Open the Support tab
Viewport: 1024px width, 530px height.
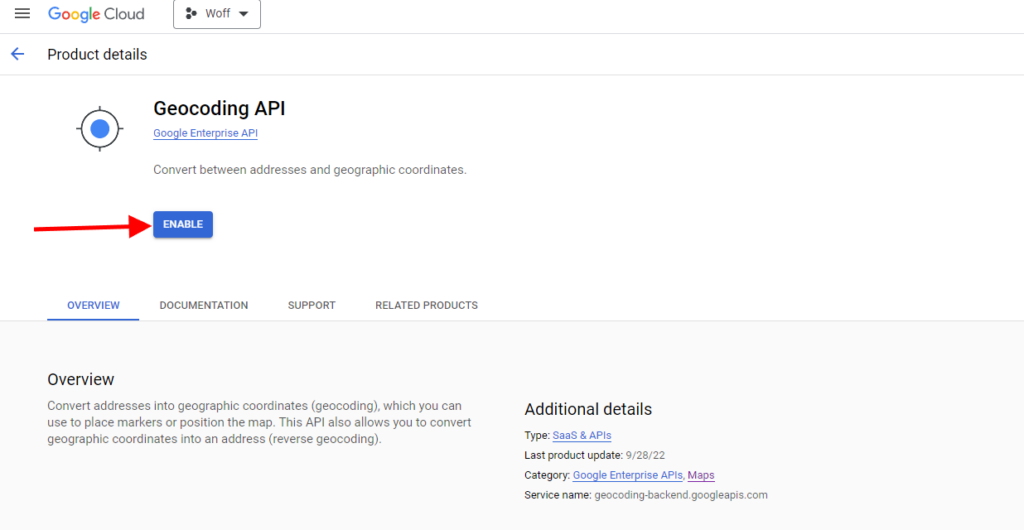coord(312,305)
